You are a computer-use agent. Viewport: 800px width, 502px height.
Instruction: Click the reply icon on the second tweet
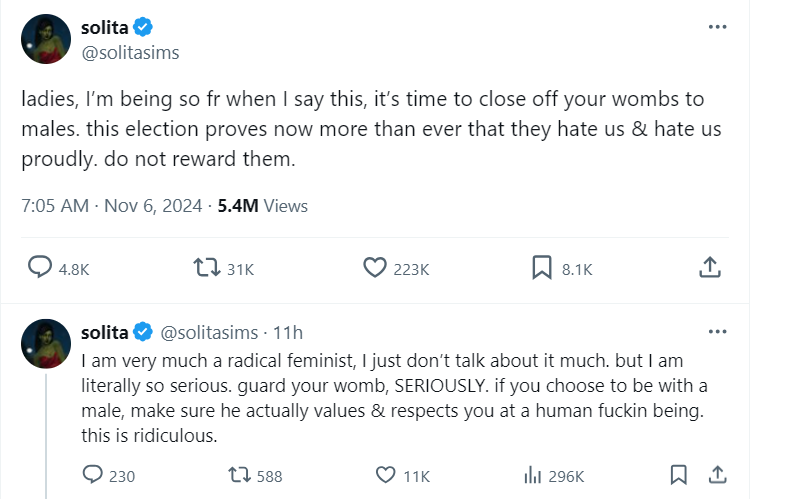[93, 475]
